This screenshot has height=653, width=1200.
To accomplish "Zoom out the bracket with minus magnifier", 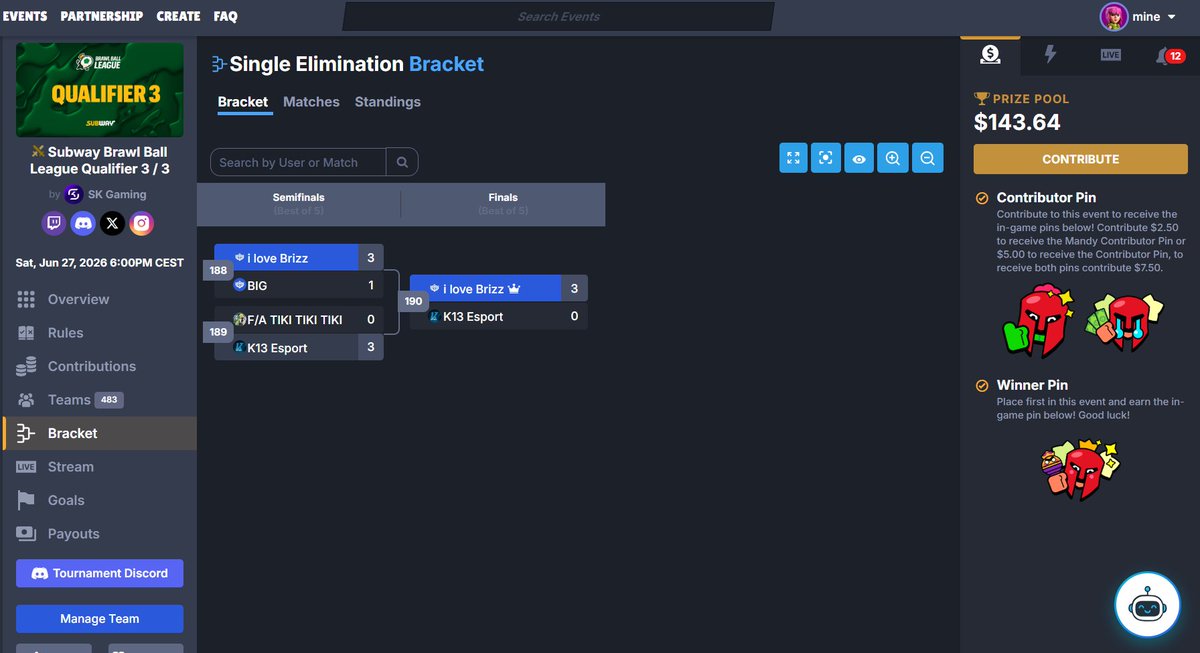I will tap(927, 158).
